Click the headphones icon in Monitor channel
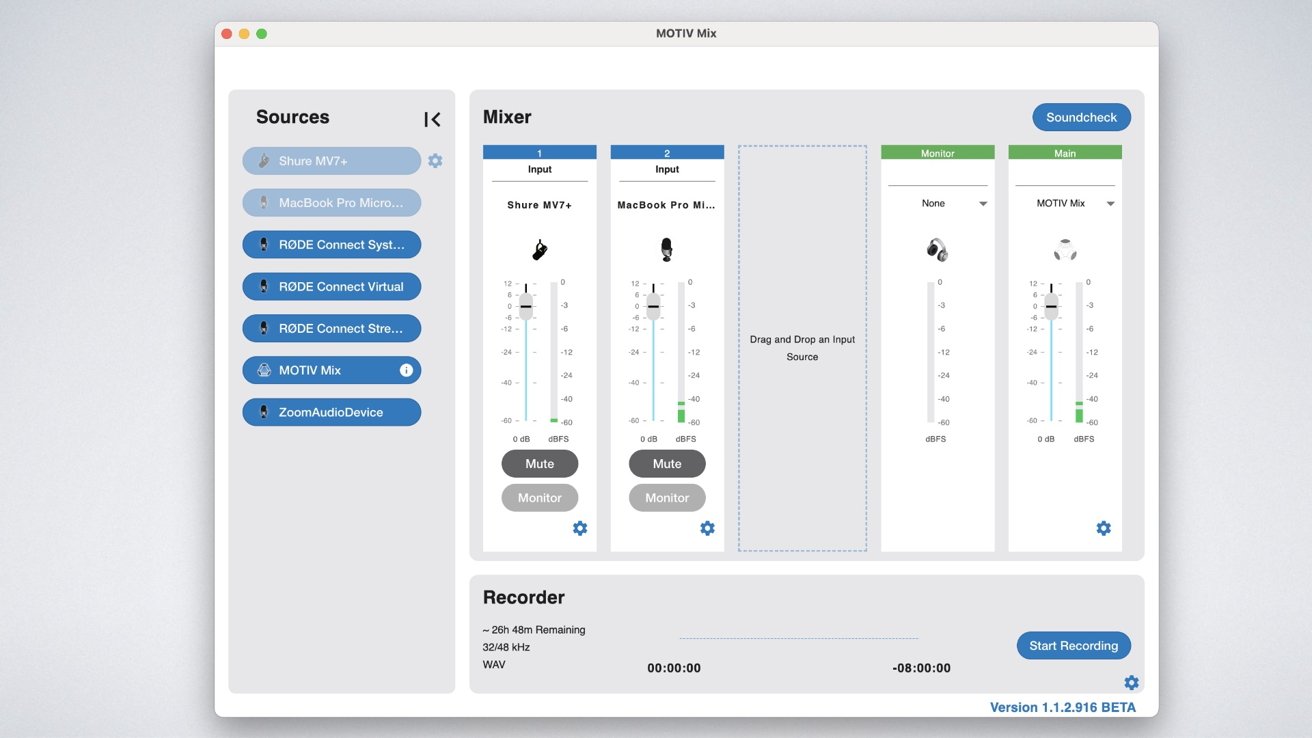Image resolution: width=1312 pixels, height=738 pixels. pos(937,250)
